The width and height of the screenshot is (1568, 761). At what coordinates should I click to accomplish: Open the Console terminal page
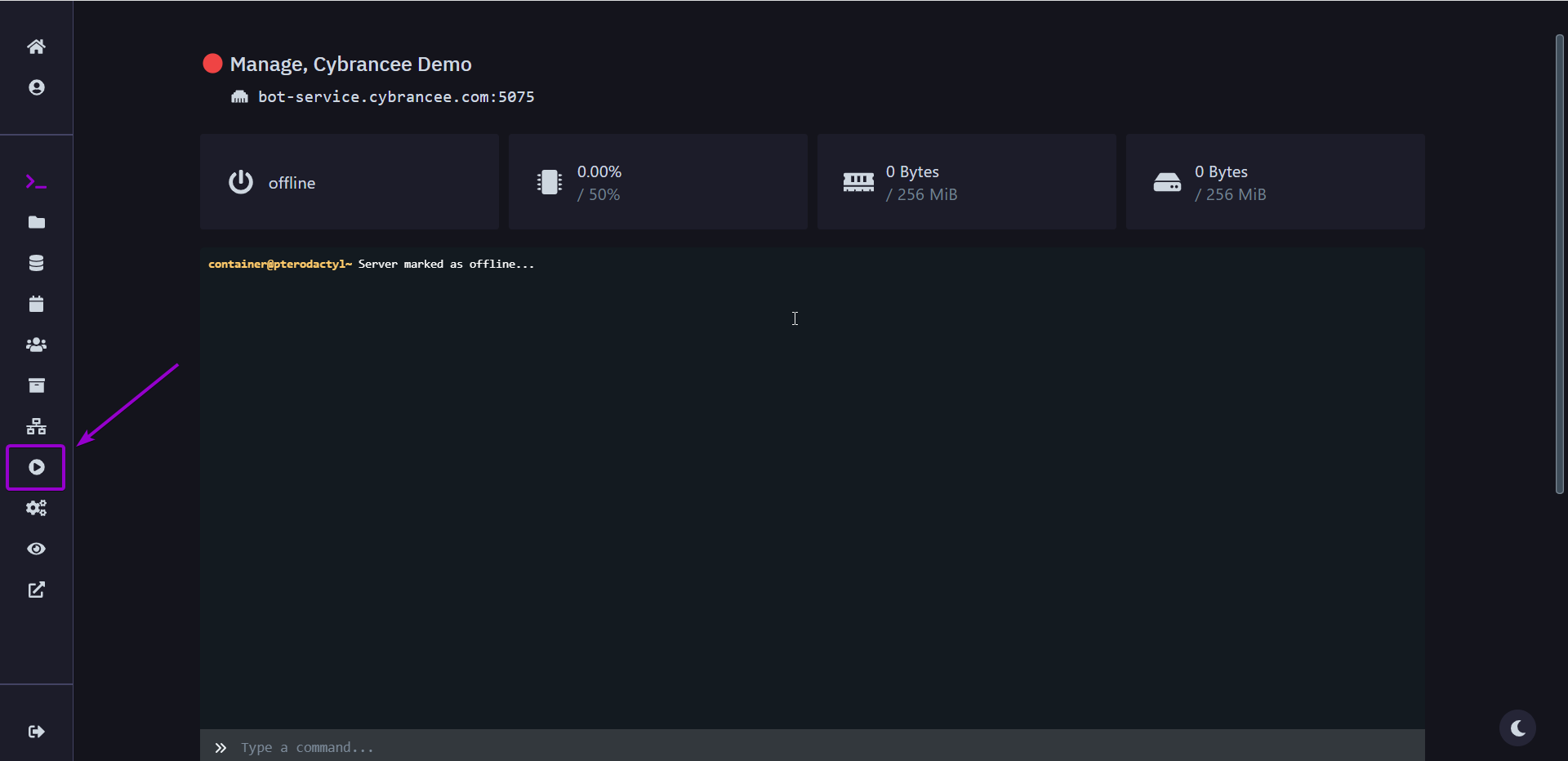pos(36,181)
